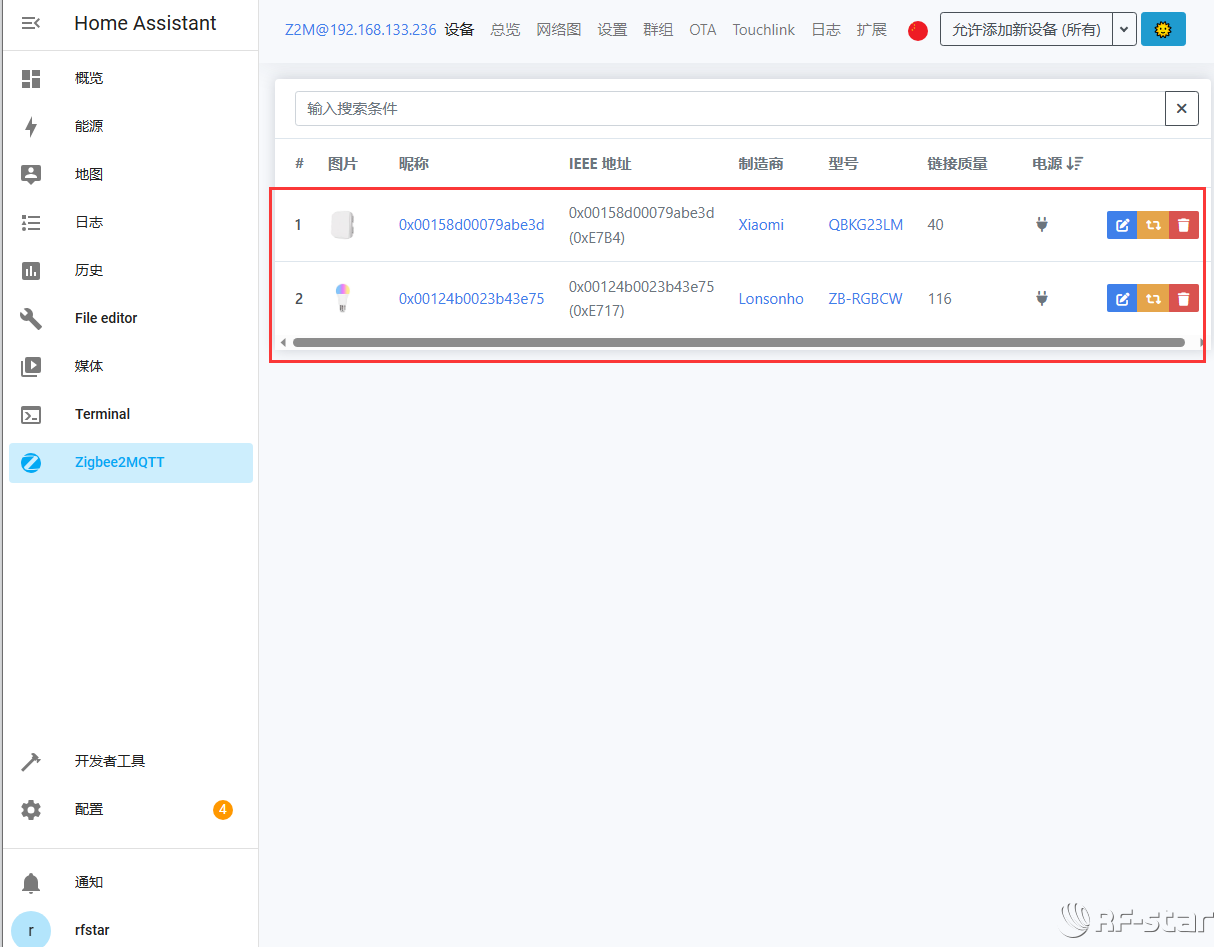Viewport: 1214px width, 947px height.
Task: Click the red status indicator dot
Action: (918, 31)
